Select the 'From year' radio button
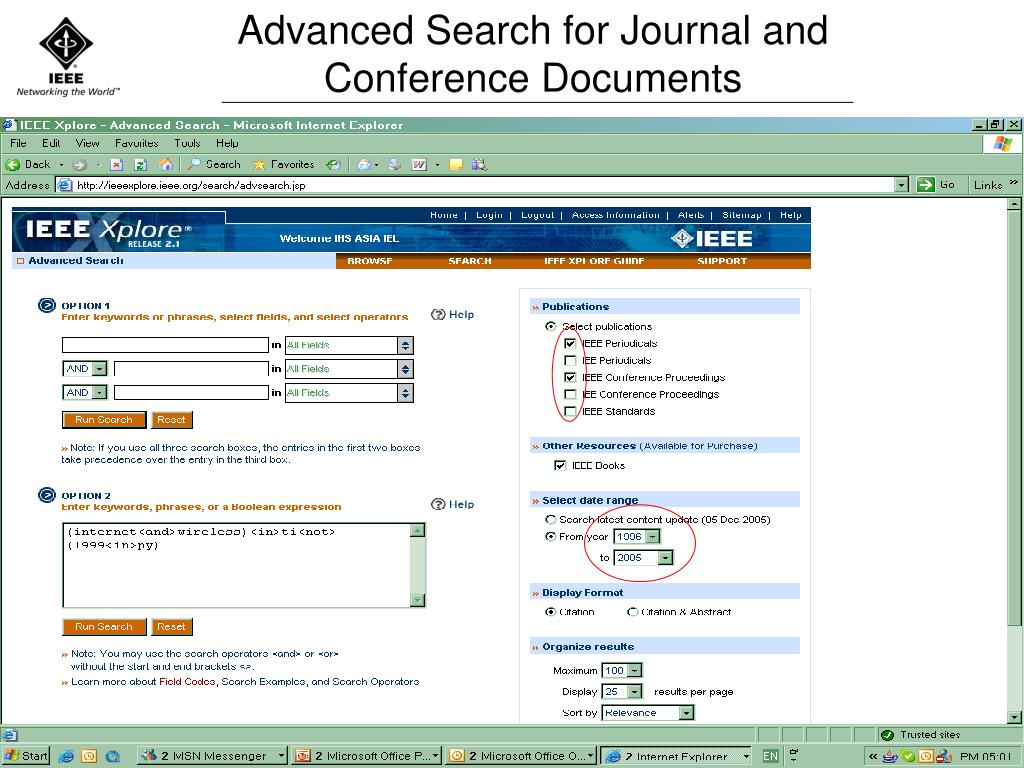This screenshot has width=1024, height=768. (551, 537)
